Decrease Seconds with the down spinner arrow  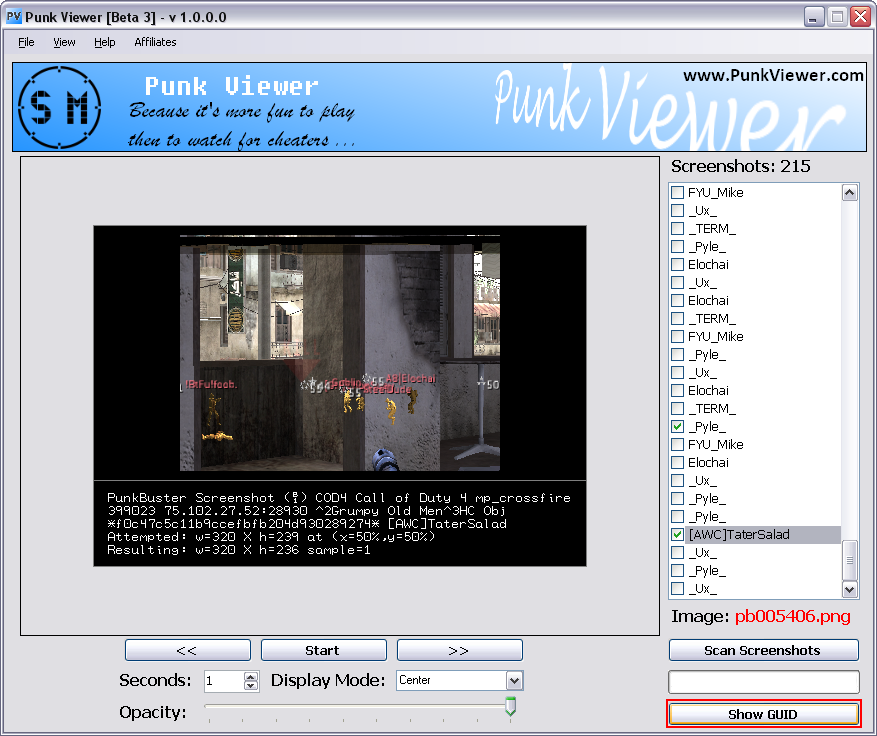click(251, 686)
